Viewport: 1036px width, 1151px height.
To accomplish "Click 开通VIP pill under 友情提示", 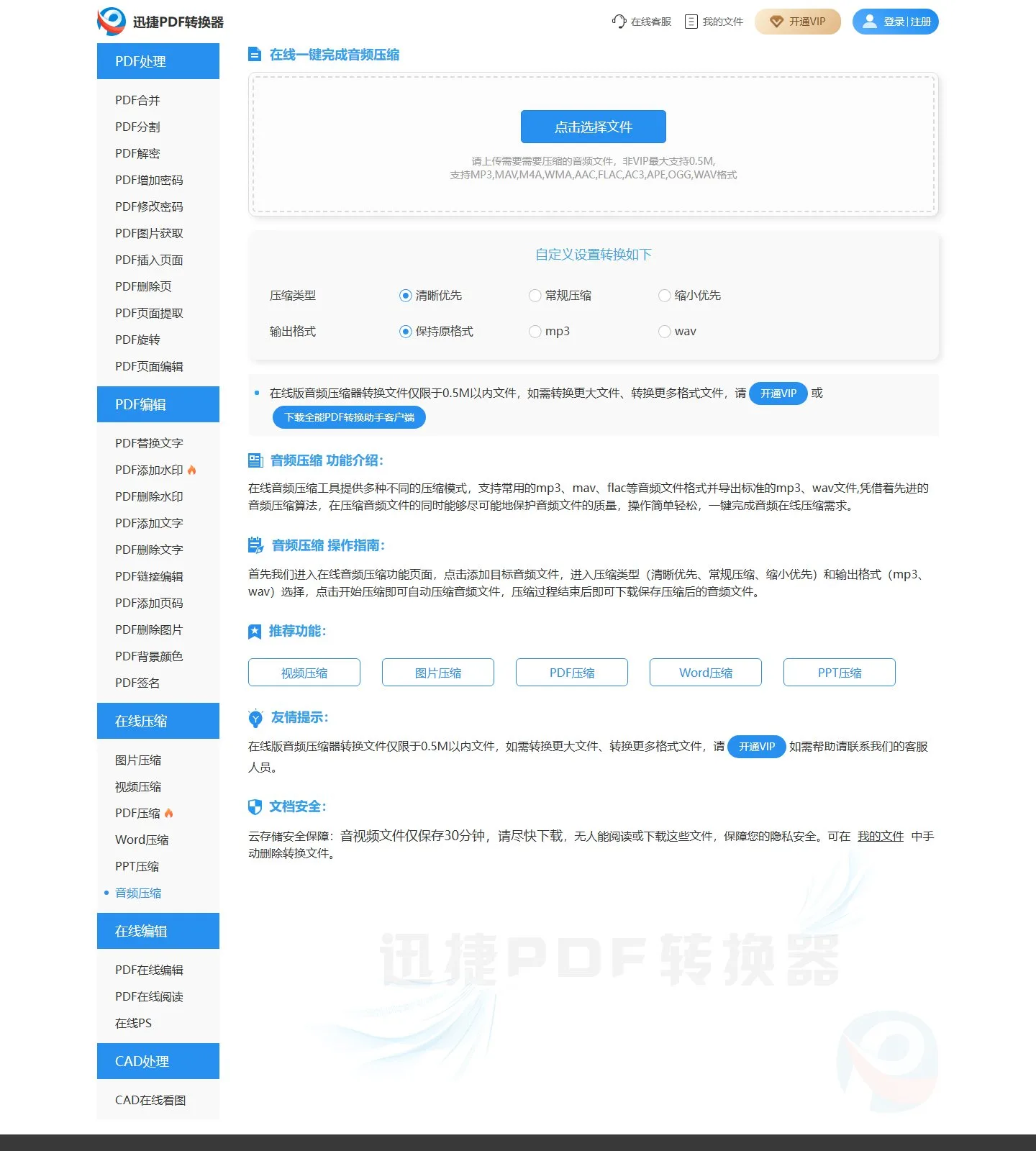I will tap(757, 747).
